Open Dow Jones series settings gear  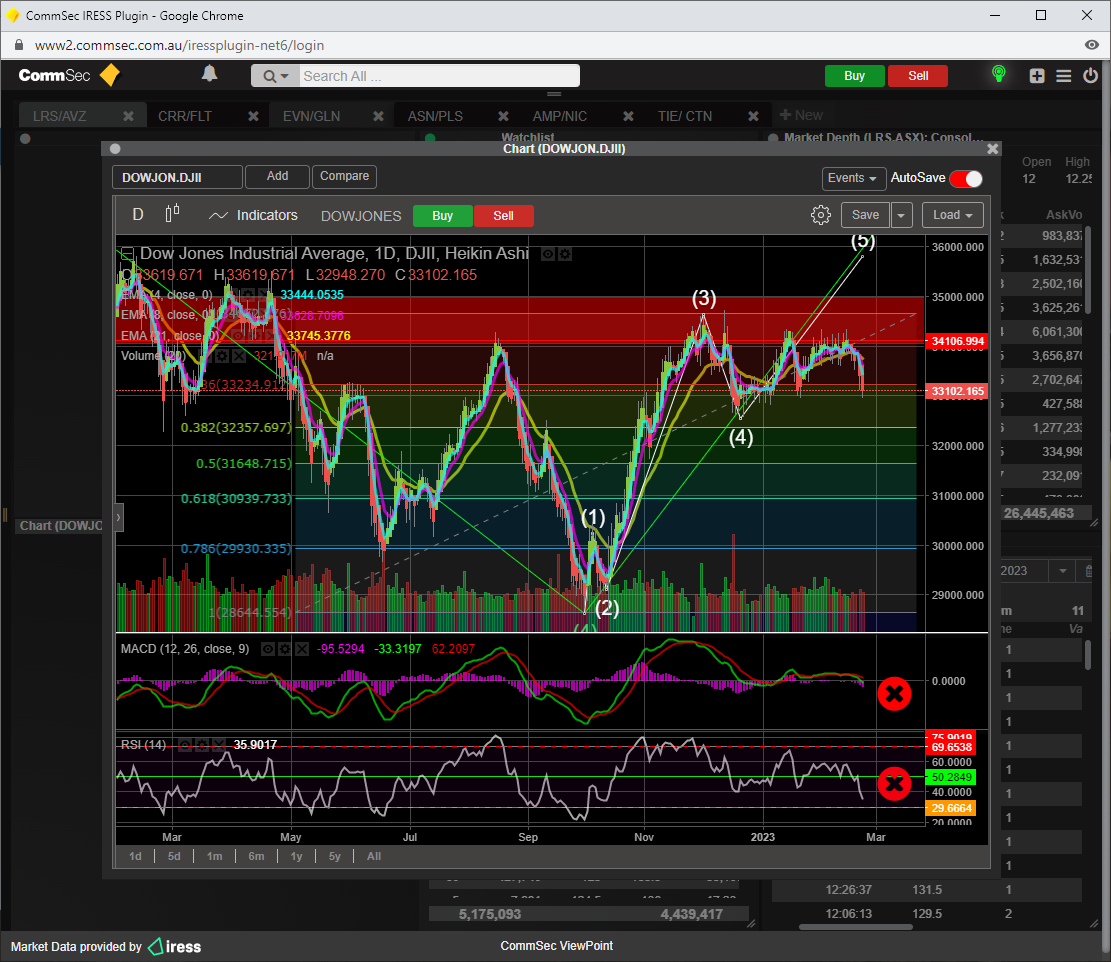point(565,254)
